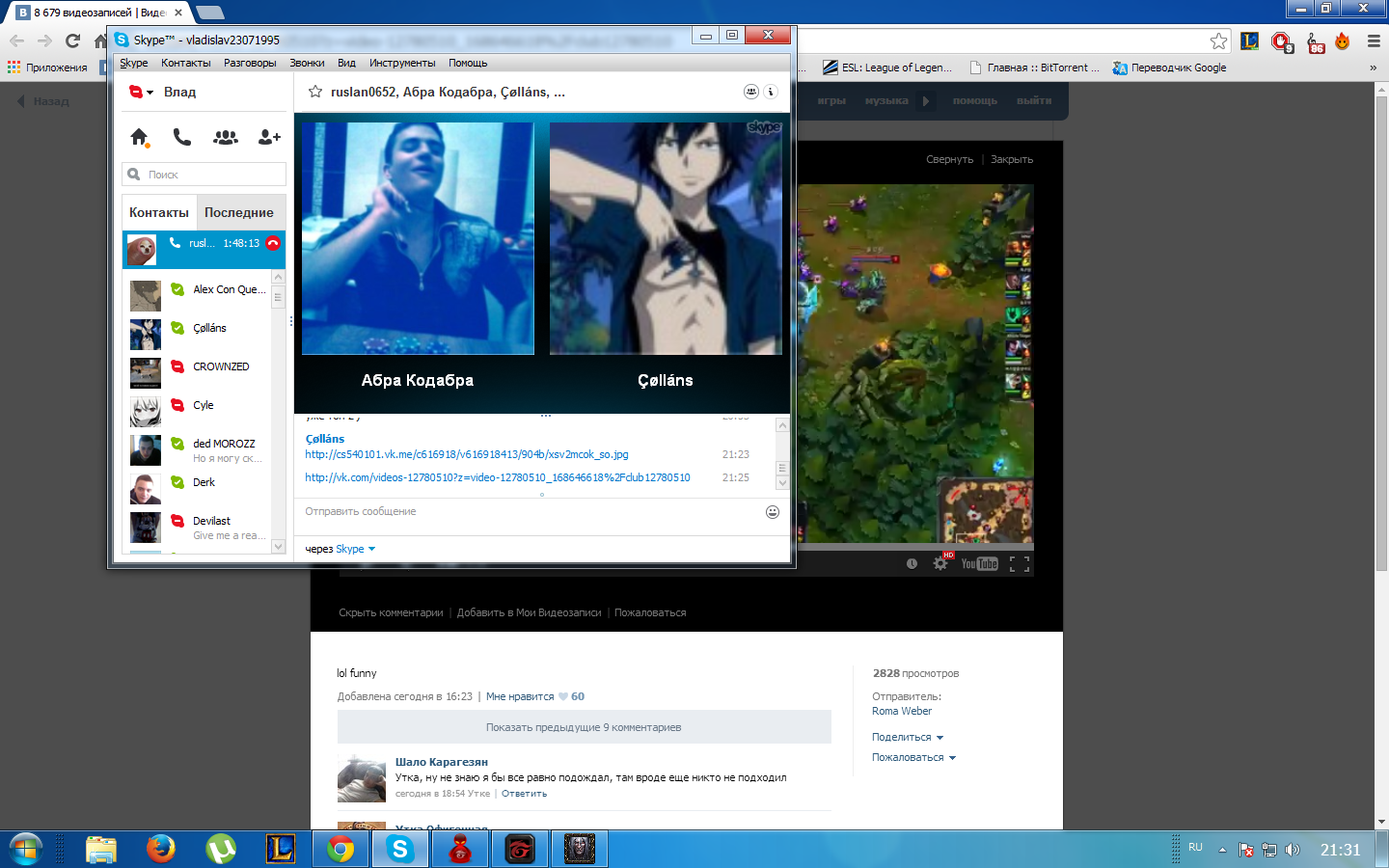The height and width of the screenshot is (868, 1389).
Task: Show hidden tray icons arrow
Action: [1222, 850]
